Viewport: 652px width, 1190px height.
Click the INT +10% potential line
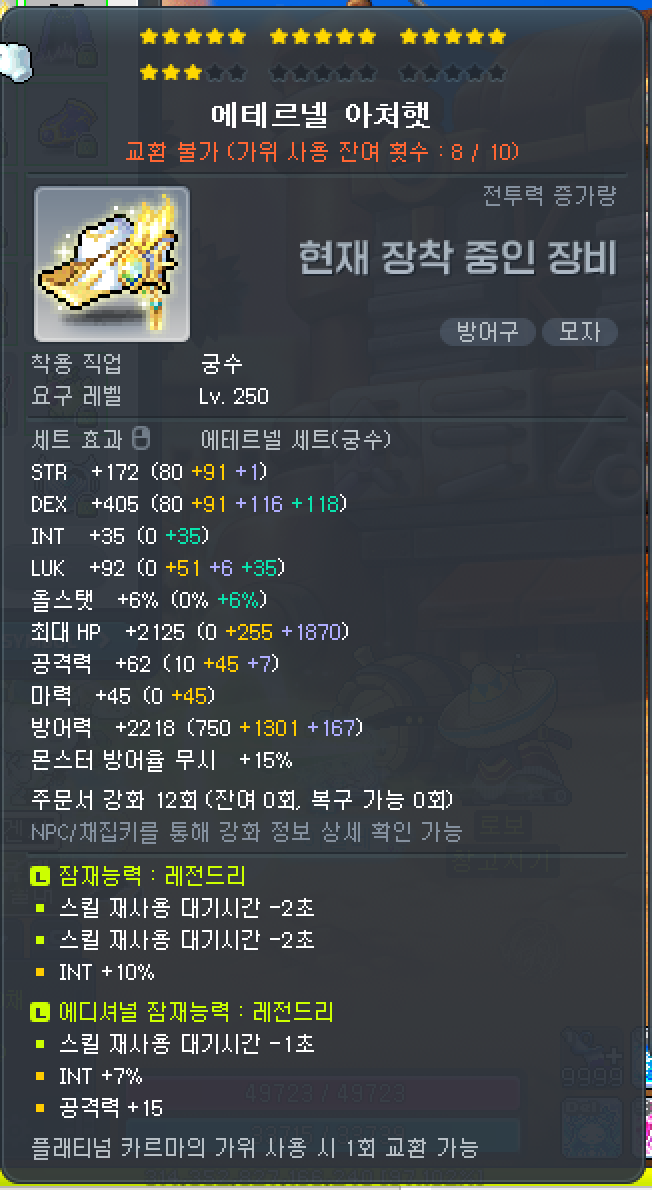tap(106, 972)
